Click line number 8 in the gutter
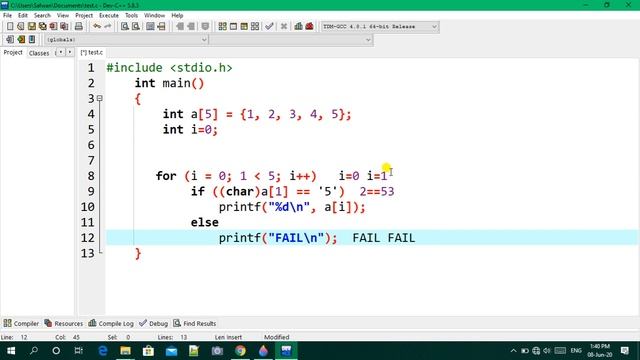The image size is (640, 360). tap(91, 176)
